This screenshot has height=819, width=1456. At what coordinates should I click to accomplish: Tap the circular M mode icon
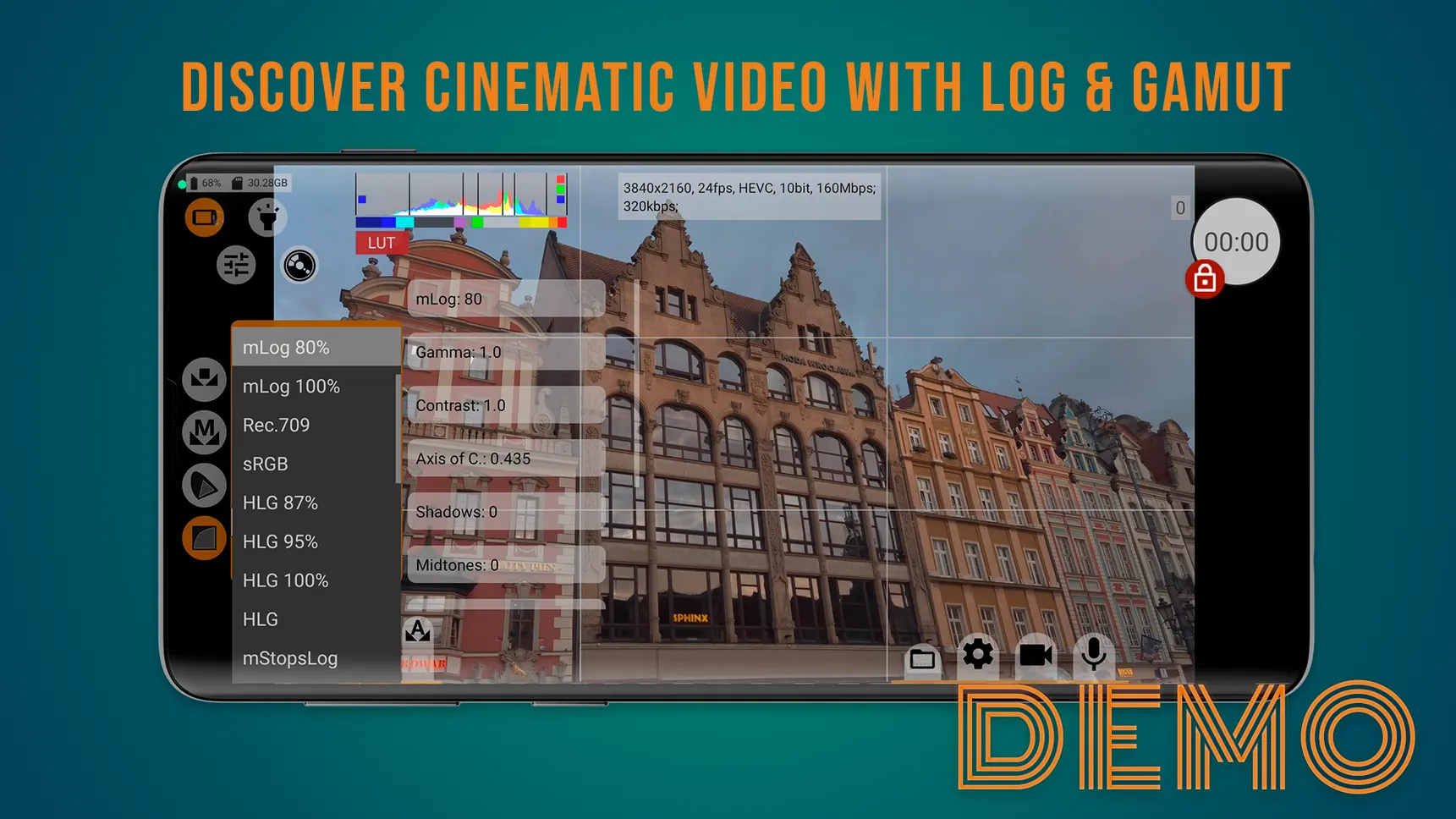tap(204, 432)
